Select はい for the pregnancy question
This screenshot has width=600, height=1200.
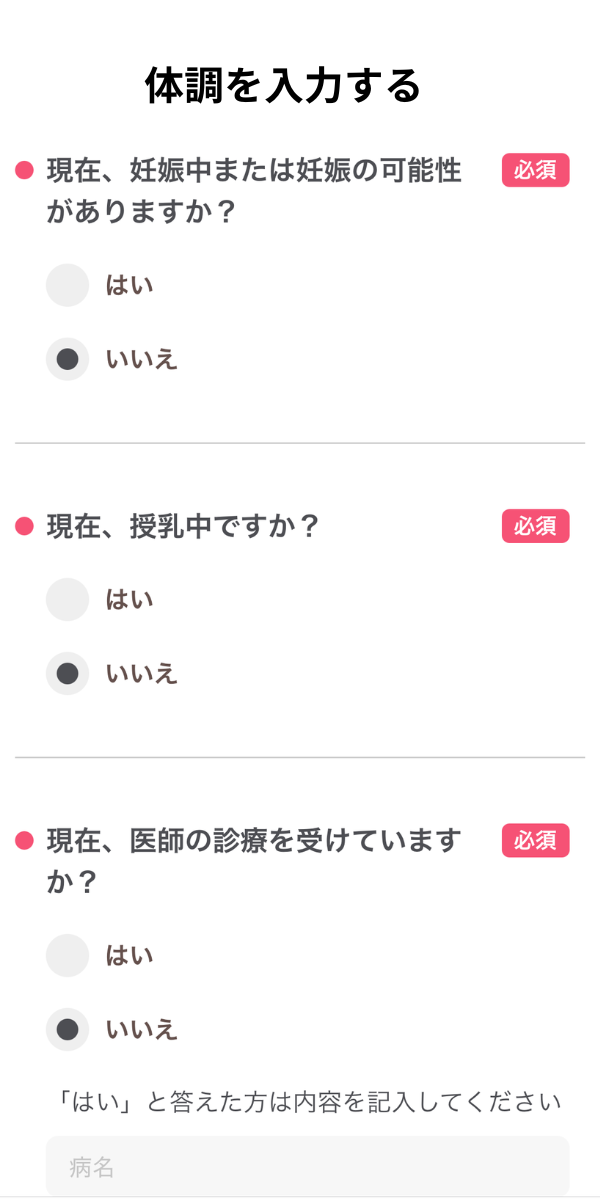coord(68,285)
